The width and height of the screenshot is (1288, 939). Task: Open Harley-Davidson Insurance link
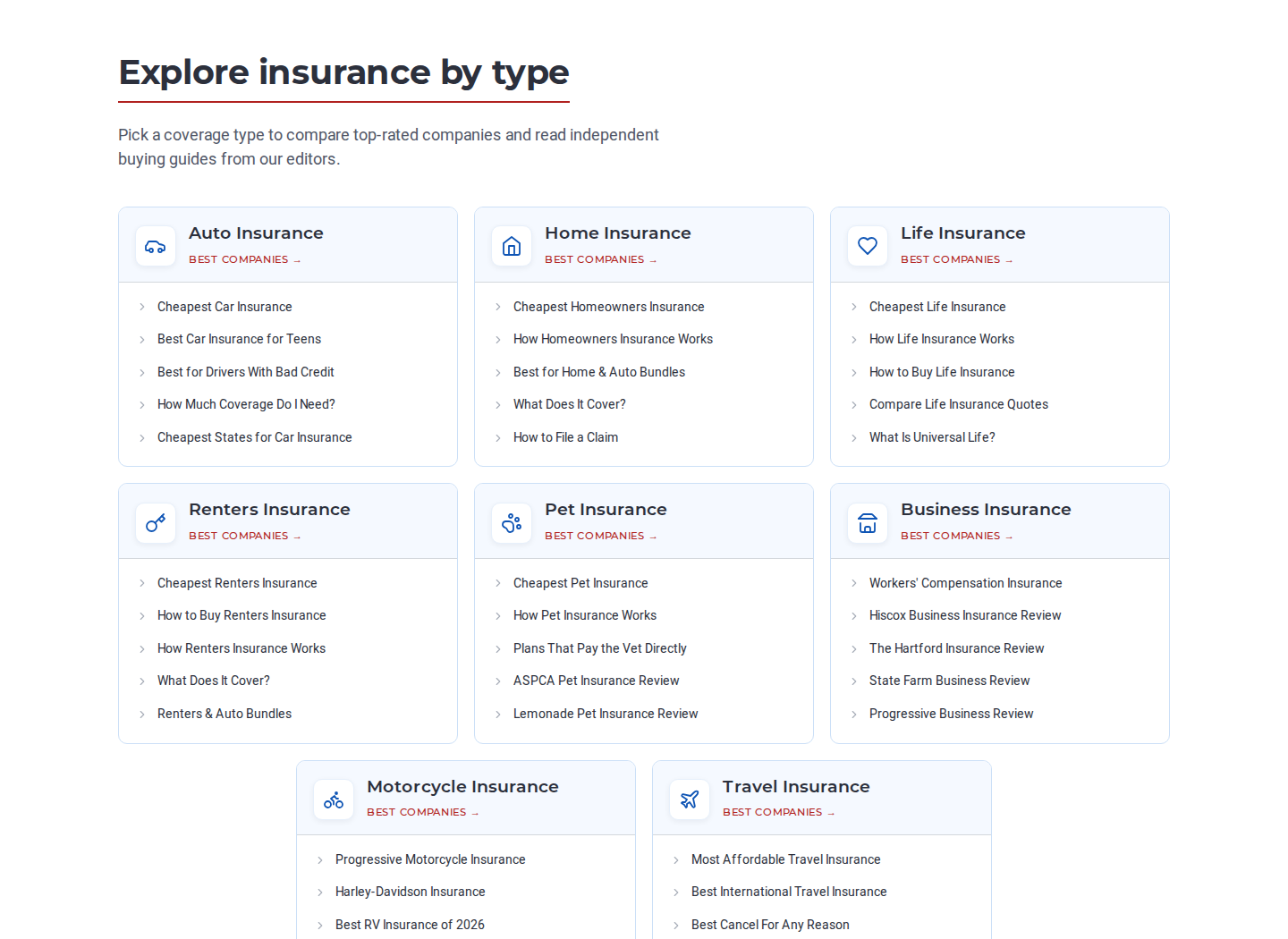(410, 892)
